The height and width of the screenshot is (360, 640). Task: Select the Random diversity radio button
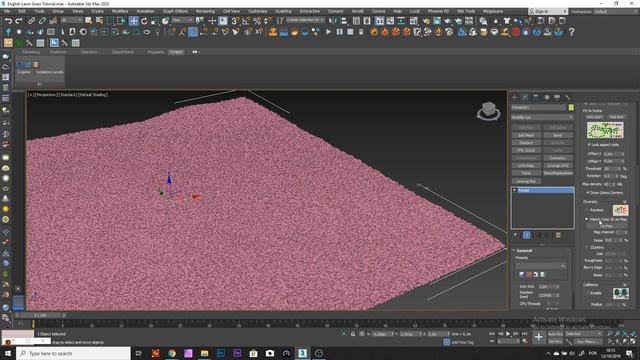(x=587, y=210)
